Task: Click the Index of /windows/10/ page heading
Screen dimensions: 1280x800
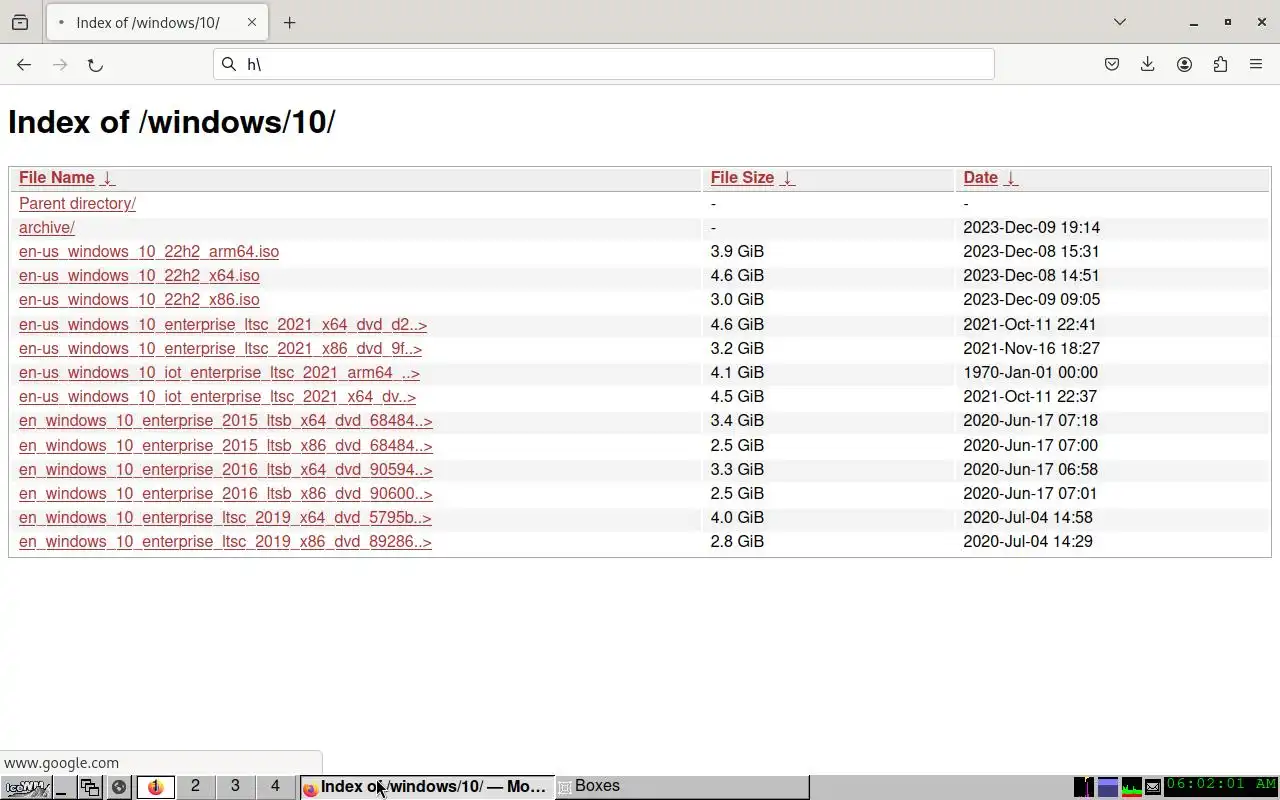Action: pos(171,122)
